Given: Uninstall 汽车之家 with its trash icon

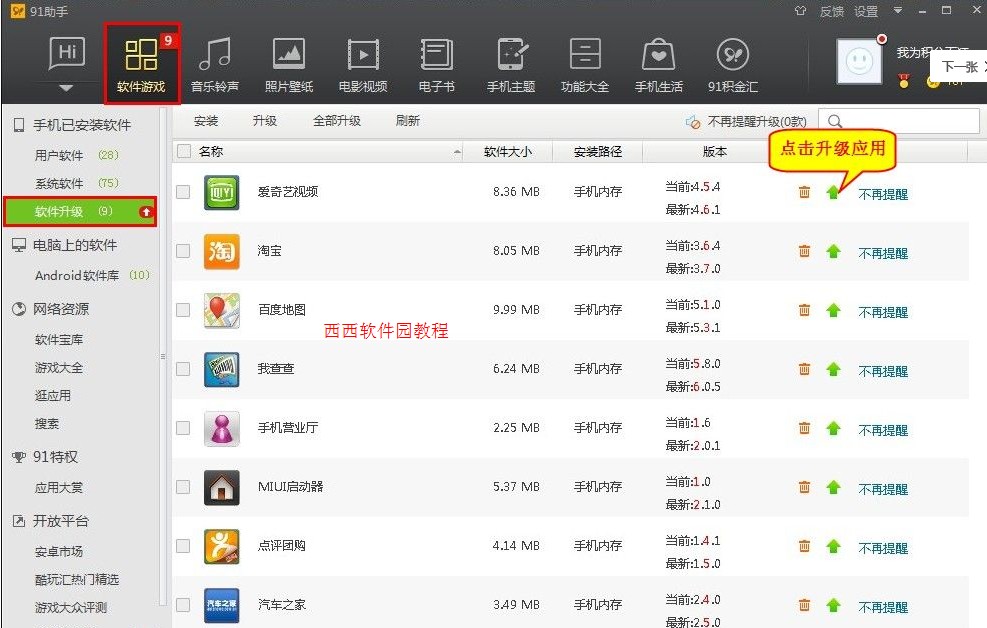Looking at the screenshot, I should pyautogui.click(x=804, y=605).
